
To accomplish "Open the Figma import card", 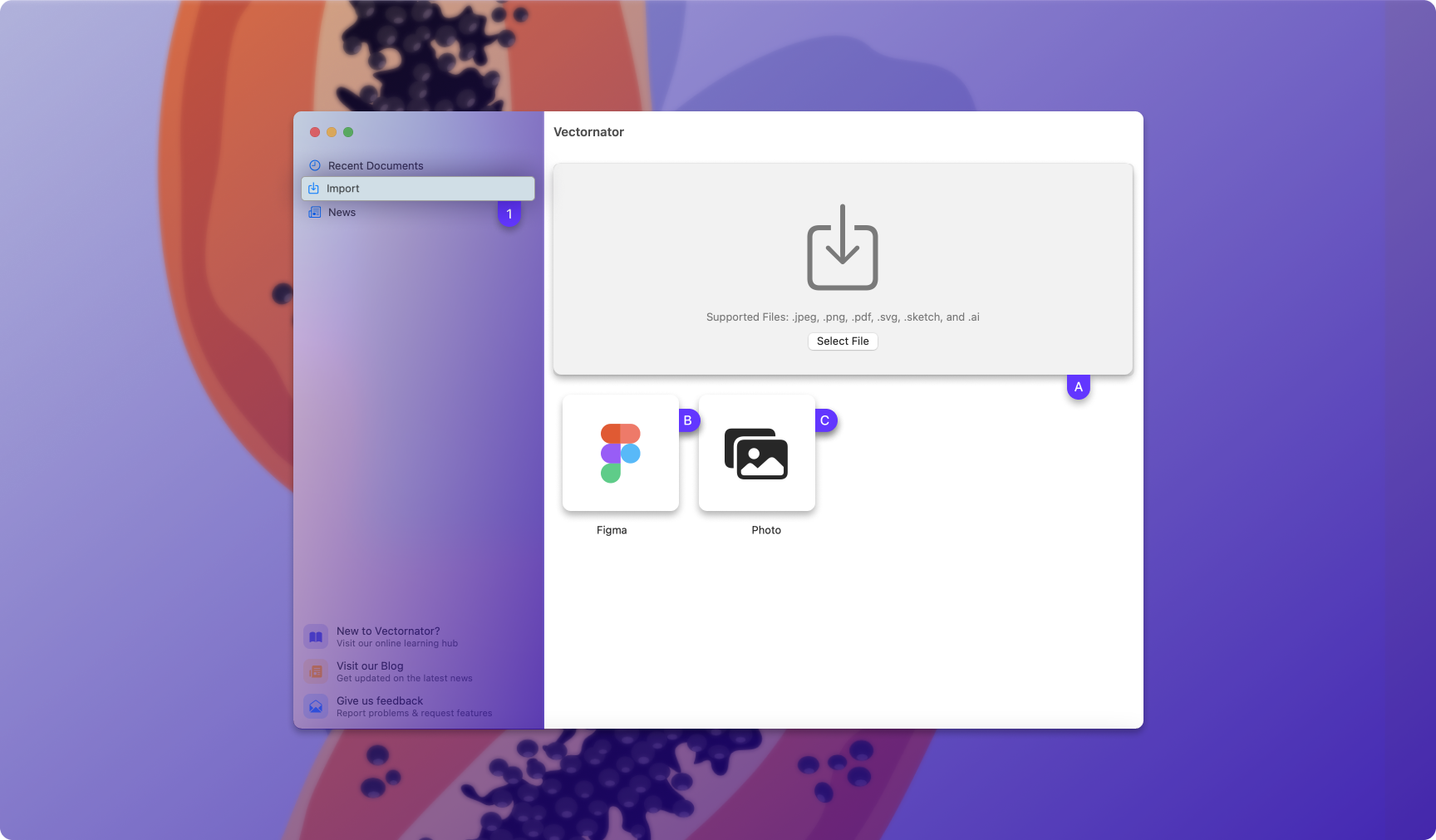I will click(x=621, y=453).
